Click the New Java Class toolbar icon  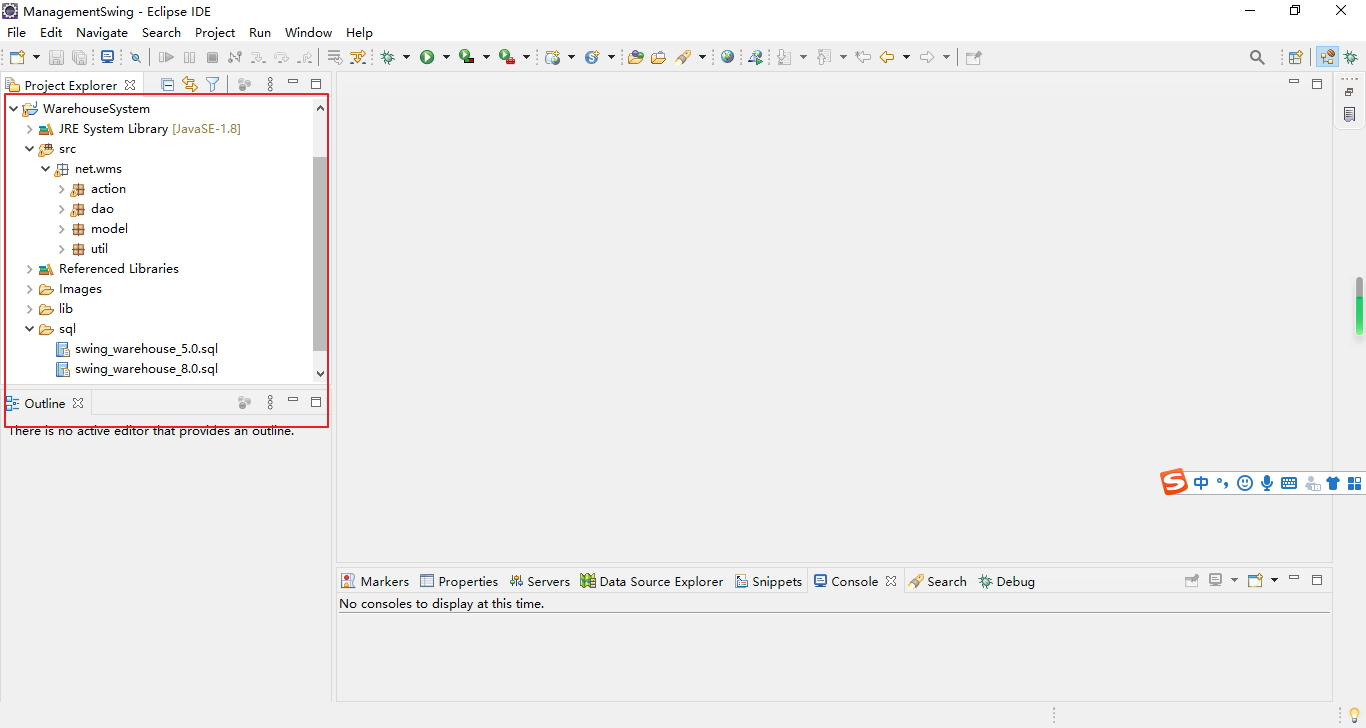[x=592, y=58]
